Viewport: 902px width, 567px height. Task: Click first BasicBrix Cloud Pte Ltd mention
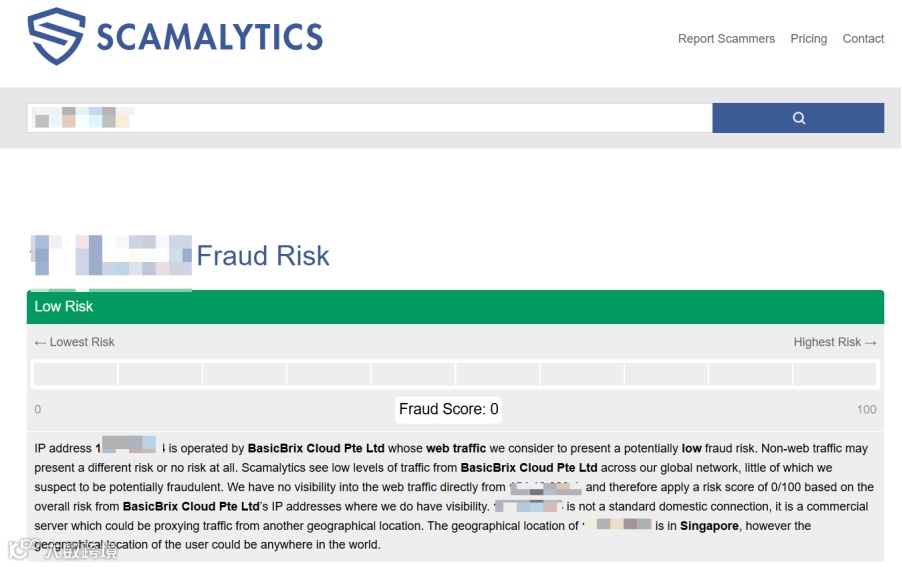click(x=316, y=449)
